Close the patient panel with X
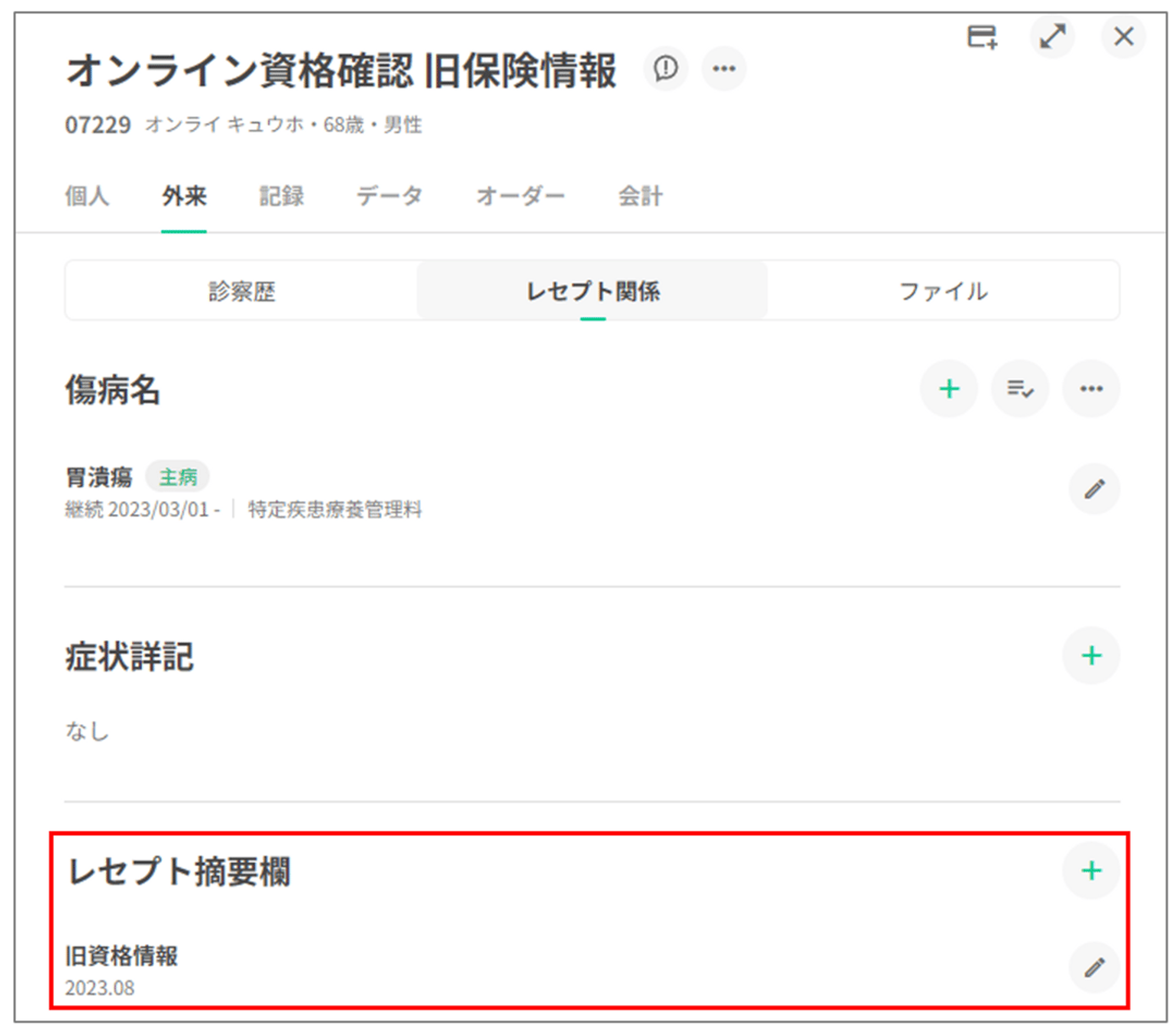 tap(1123, 37)
